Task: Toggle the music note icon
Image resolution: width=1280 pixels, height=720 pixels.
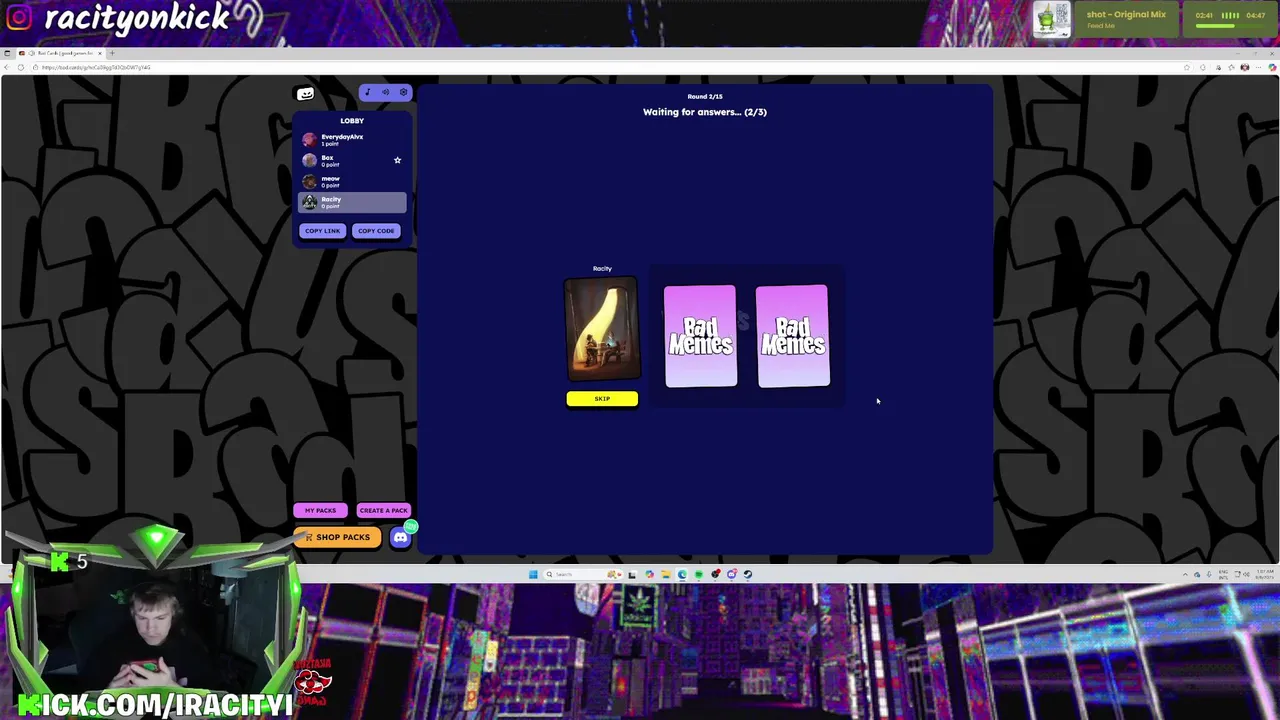Action: pyautogui.click(x=367, y=93)
